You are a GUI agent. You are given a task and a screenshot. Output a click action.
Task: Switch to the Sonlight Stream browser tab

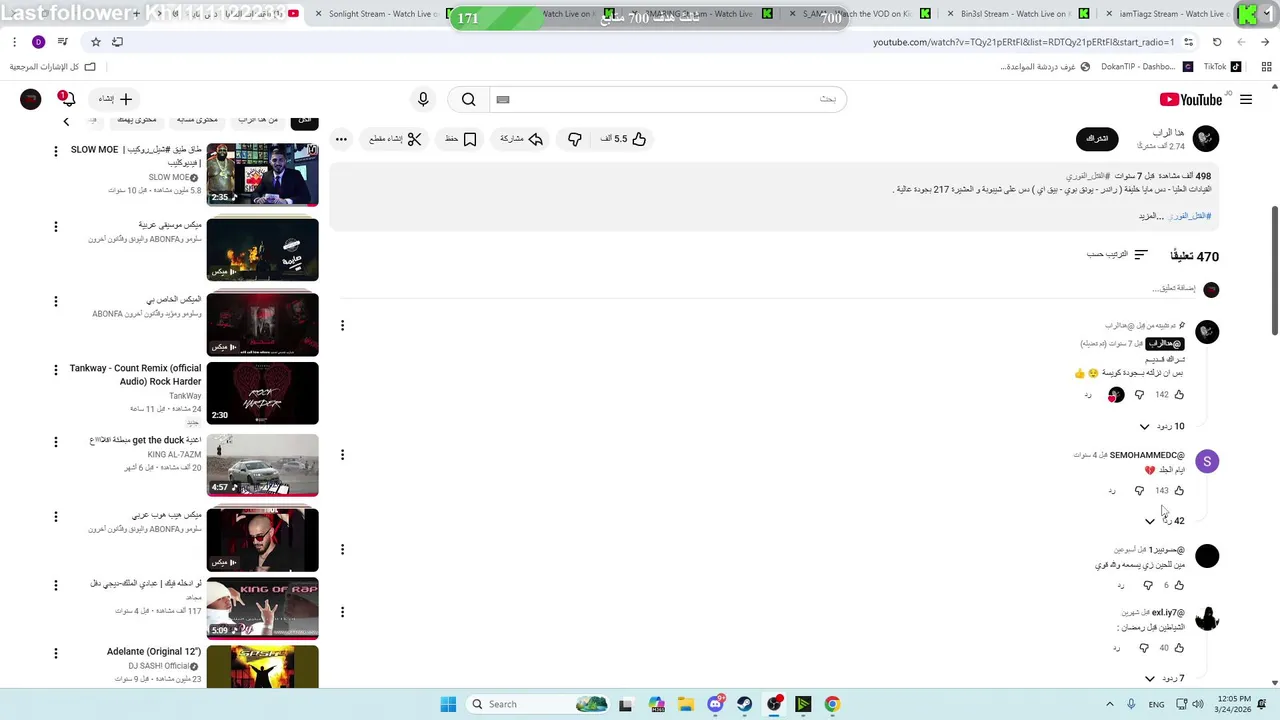tap(384, 14)
